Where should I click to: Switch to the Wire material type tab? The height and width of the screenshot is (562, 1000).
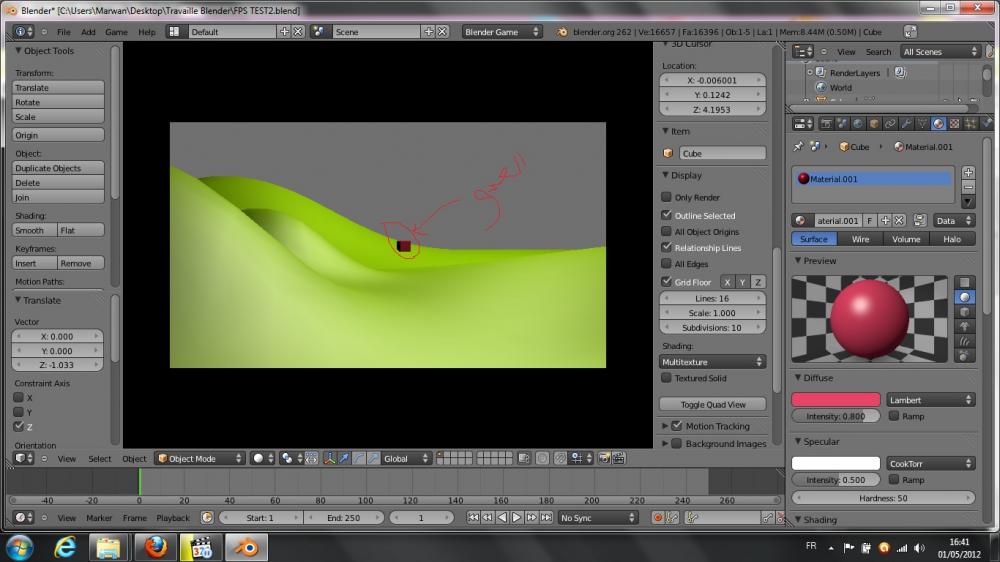coord(860,239)
